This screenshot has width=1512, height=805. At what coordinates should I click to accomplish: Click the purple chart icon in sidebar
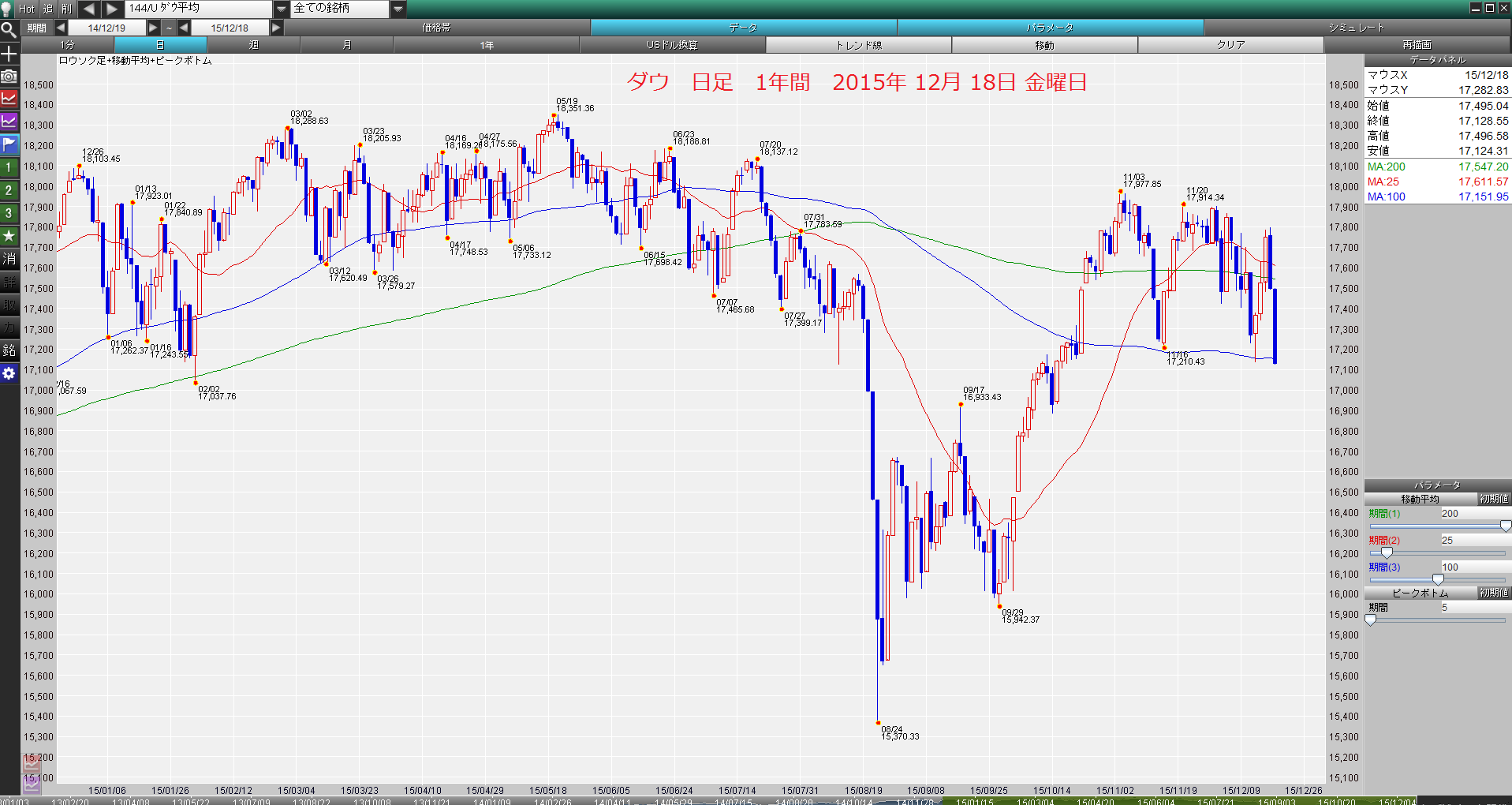tap(9, 122)
